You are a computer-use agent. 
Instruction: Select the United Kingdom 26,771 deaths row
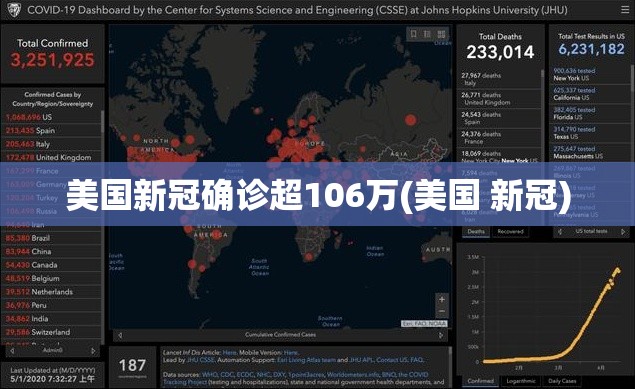(x=499, y=98)
